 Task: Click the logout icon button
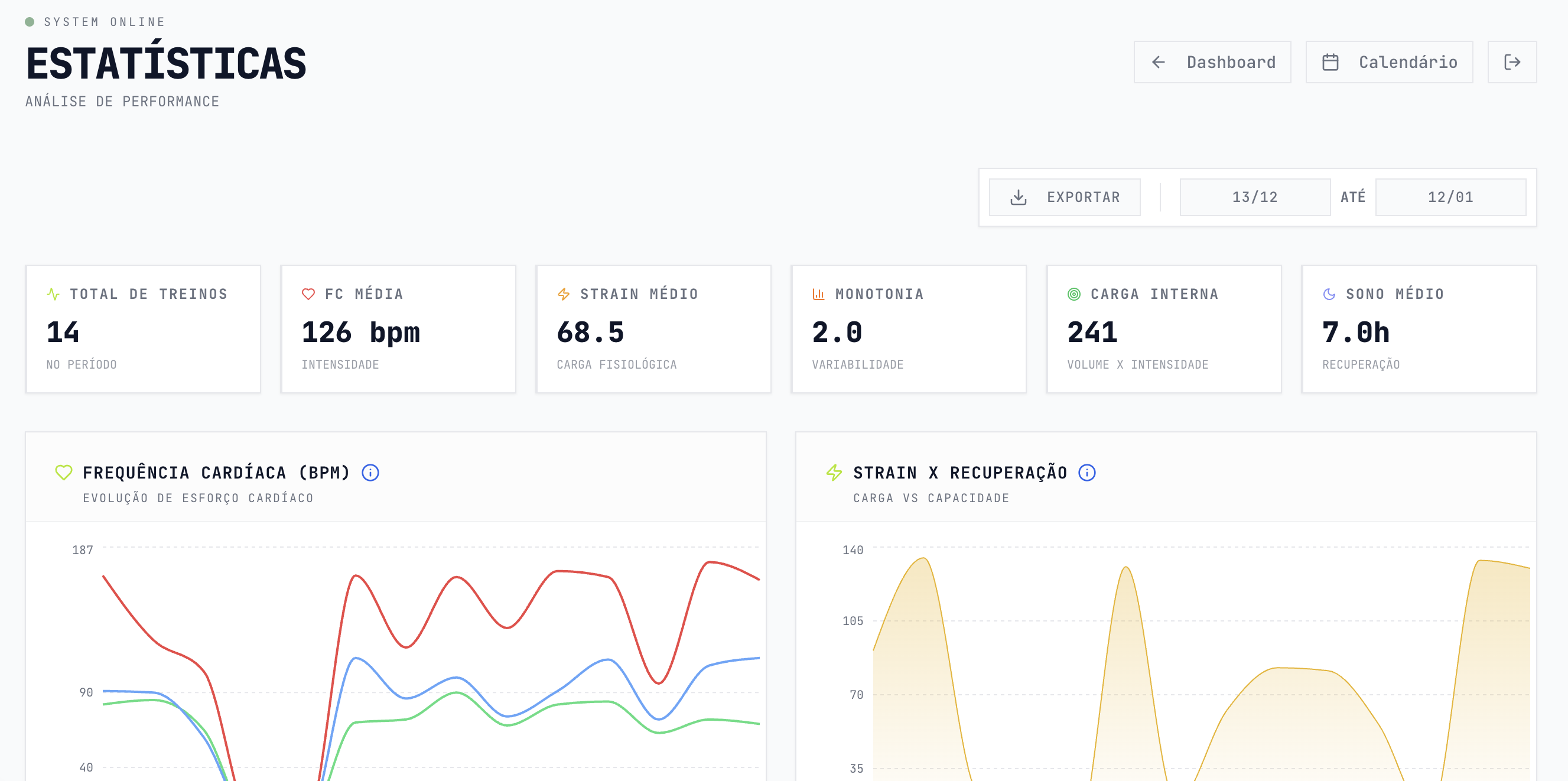[1511, 62]
